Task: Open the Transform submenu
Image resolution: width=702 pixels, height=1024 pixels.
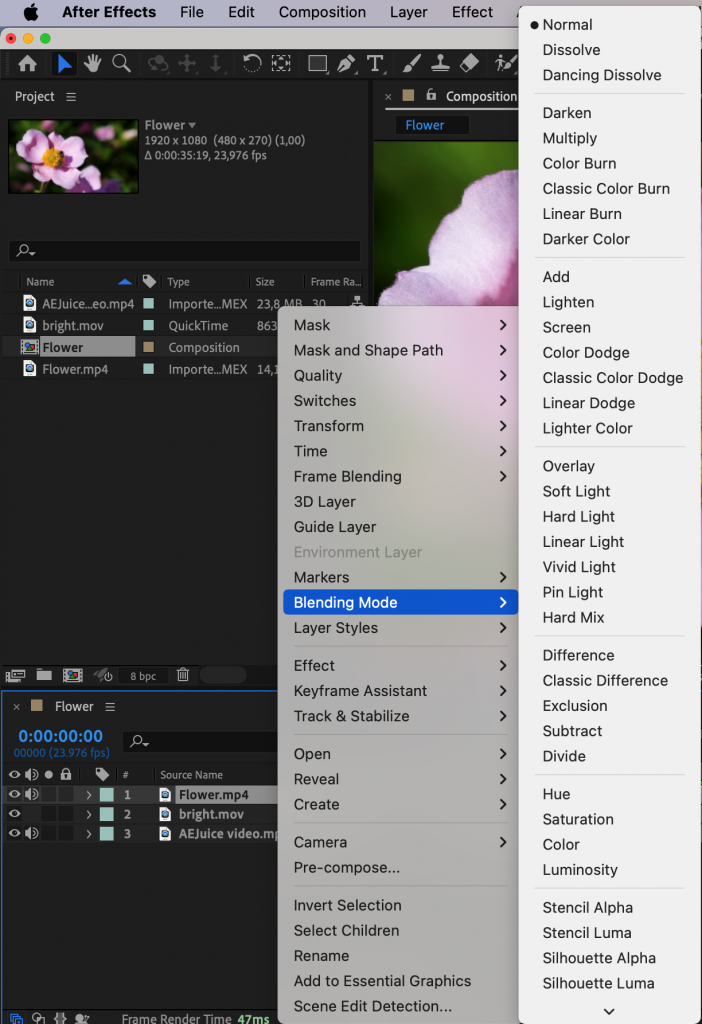Action: click(331, 426)
